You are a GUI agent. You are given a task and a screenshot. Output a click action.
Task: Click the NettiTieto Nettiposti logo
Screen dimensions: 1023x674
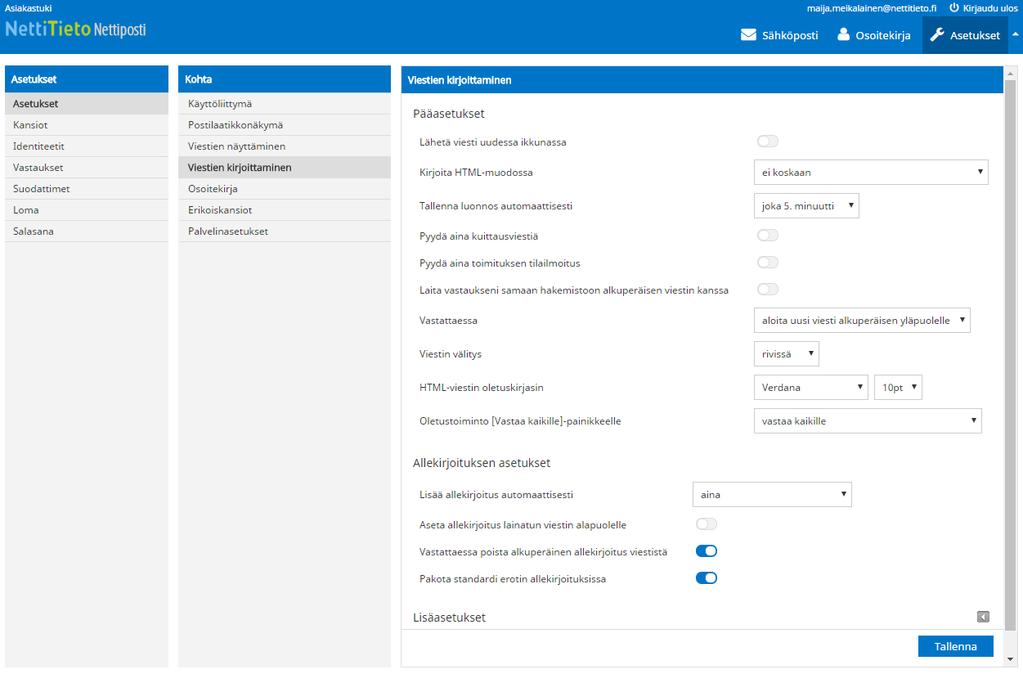pyautogui.click(x=76, y=29)
